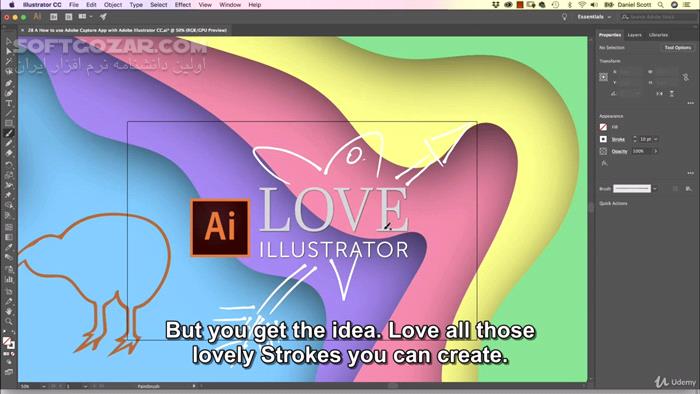Open the Arrange Documents dropdown
The height and width of the screenshot is (394, 700).
85,17
